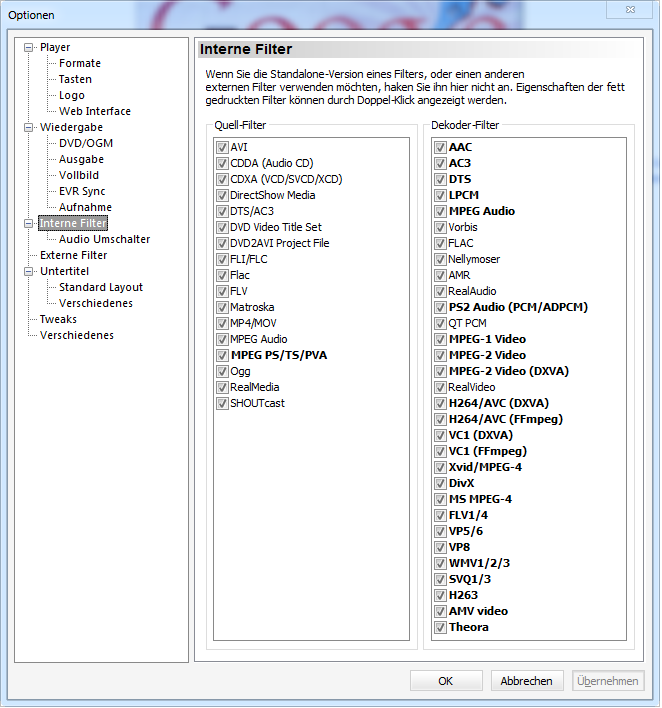Image resolution: width=662 pixels, height=708 pixels.
Task: Toggle CDDA (Audio CD) source filter
Action: click(222, 163)
